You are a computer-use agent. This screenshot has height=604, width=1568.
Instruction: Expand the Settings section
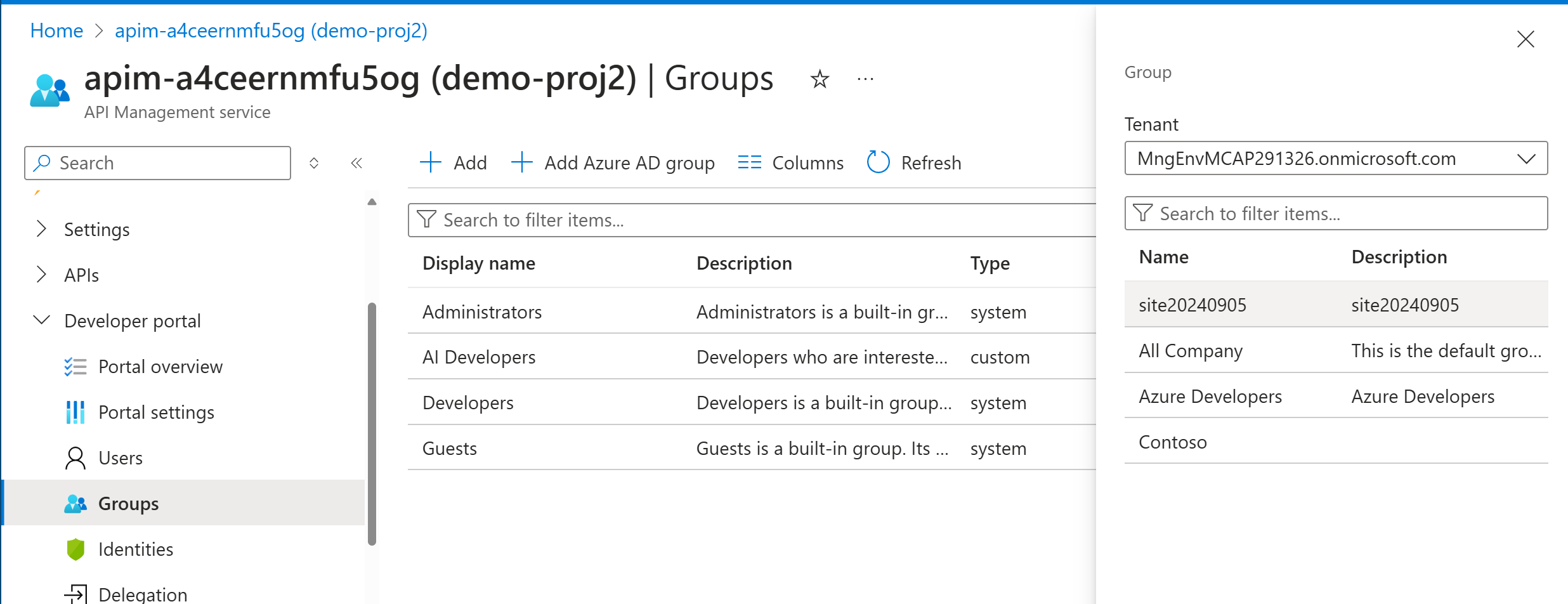42,229
